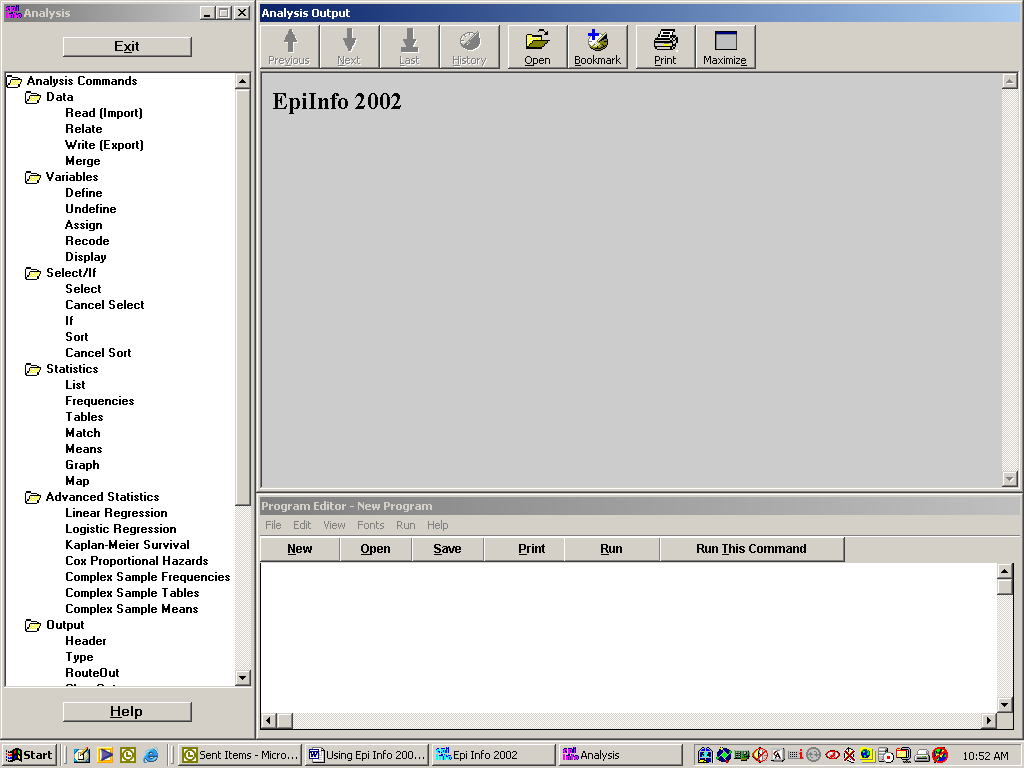The width and height of the screenshot is (1024, 768).
Task: Select the Relate command
Action: pyautogui.click(x=84, y=129)
